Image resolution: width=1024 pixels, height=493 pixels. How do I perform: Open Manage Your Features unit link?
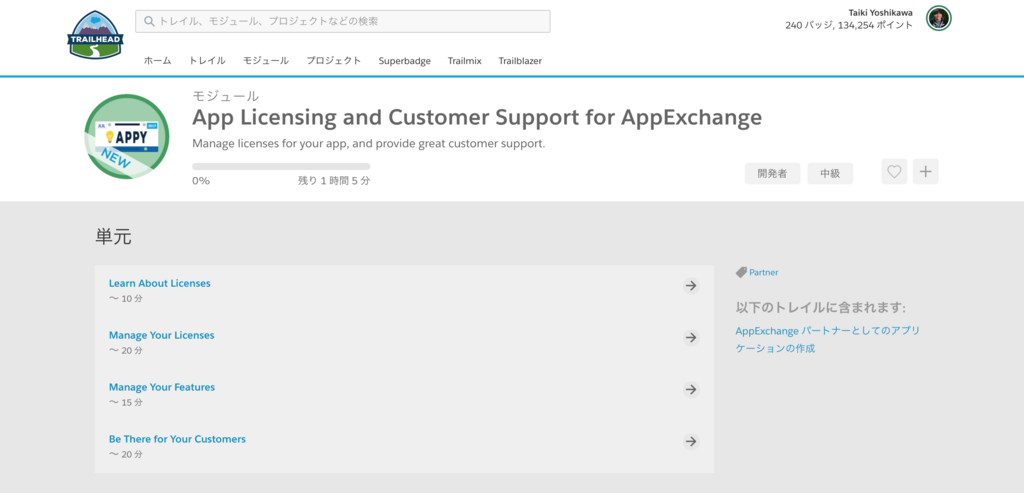[162, 387]
